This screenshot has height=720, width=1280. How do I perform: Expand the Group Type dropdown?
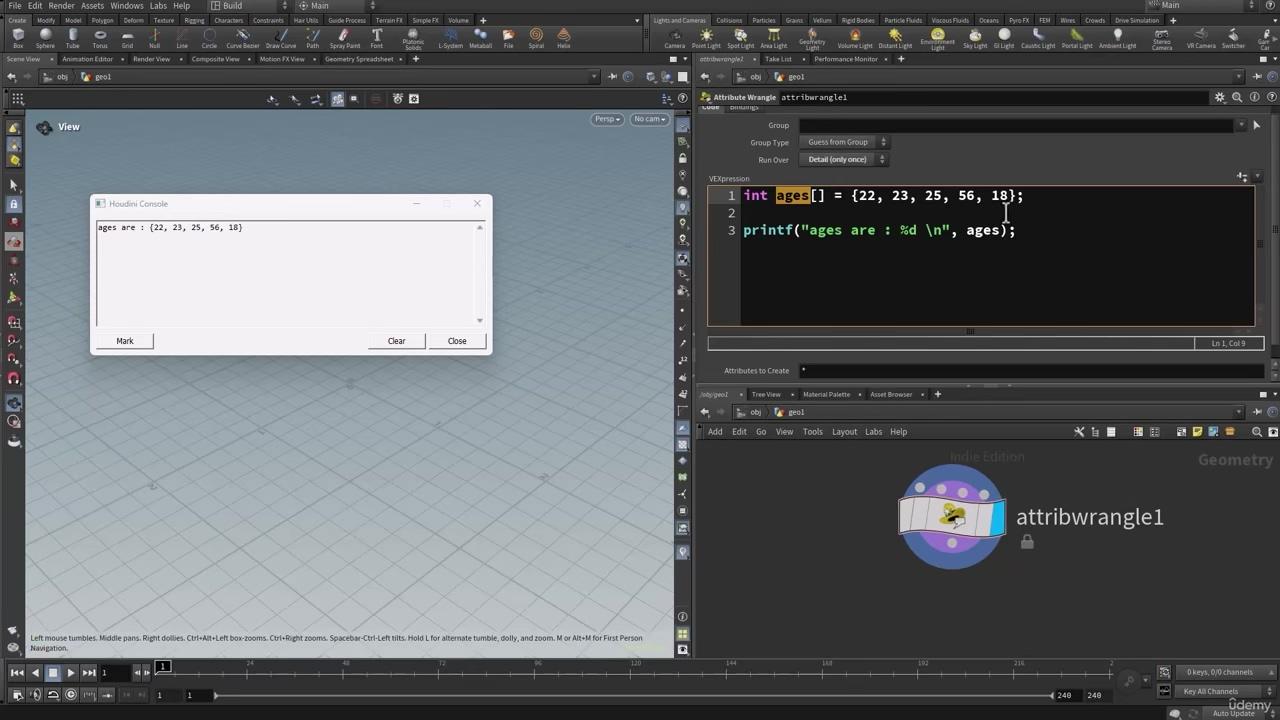845,142
